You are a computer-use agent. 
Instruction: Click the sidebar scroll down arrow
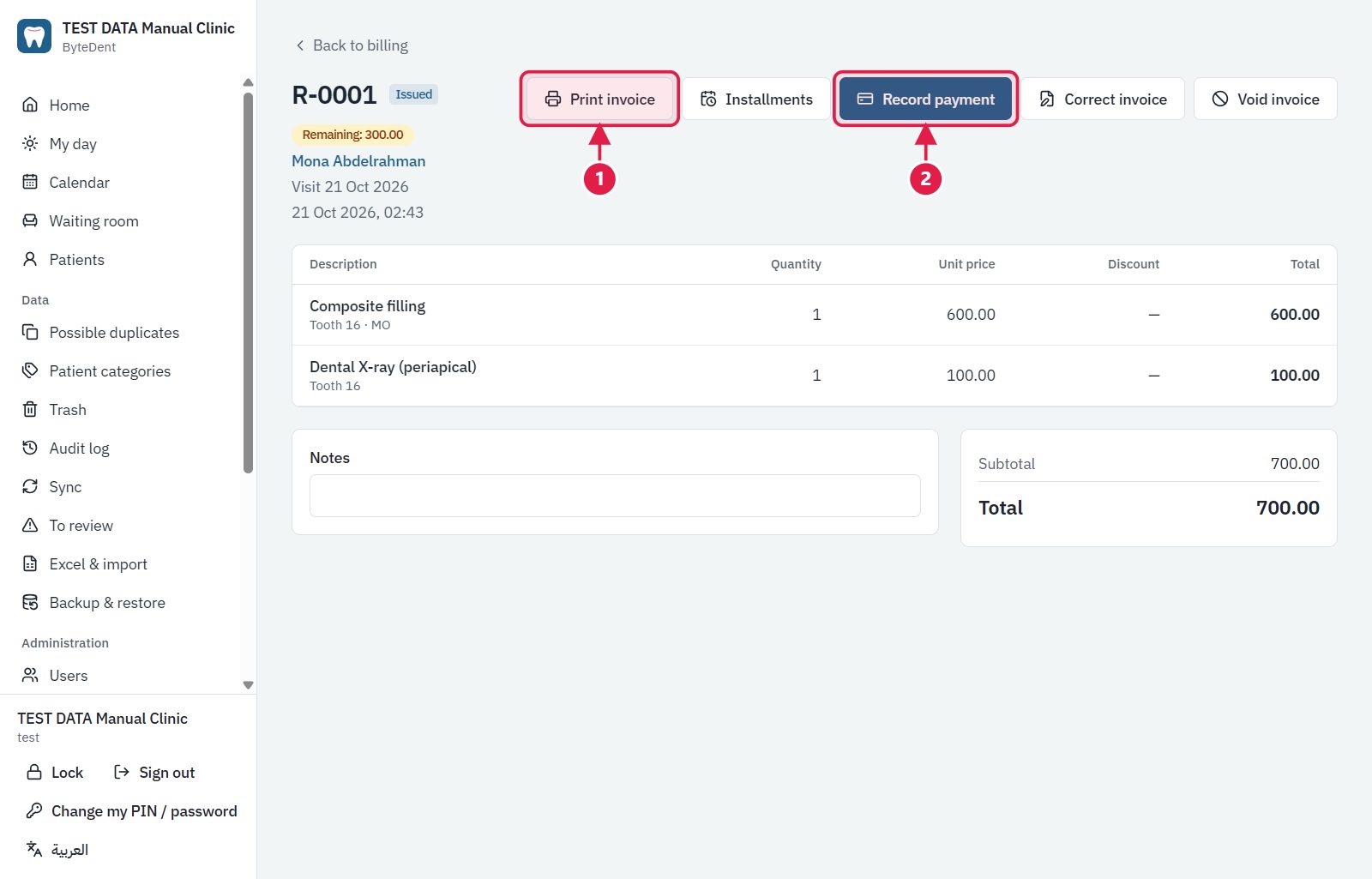(248, 685)
